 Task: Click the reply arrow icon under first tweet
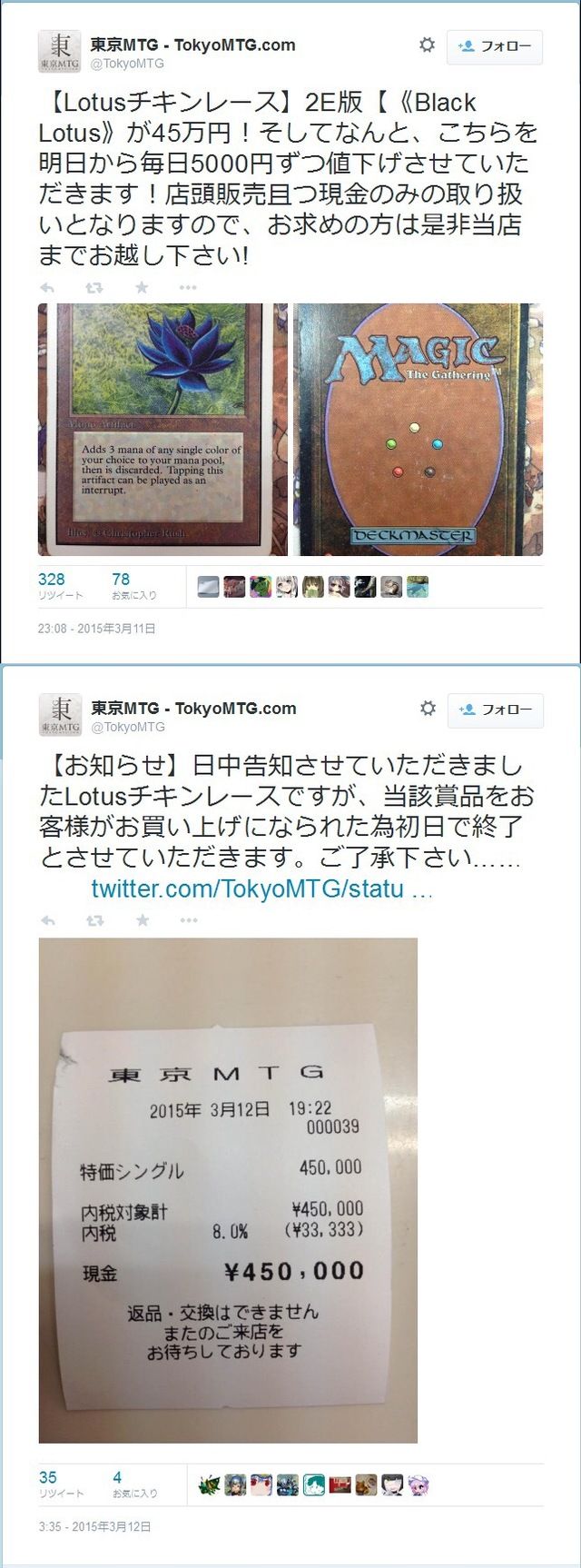click(47, 288)
